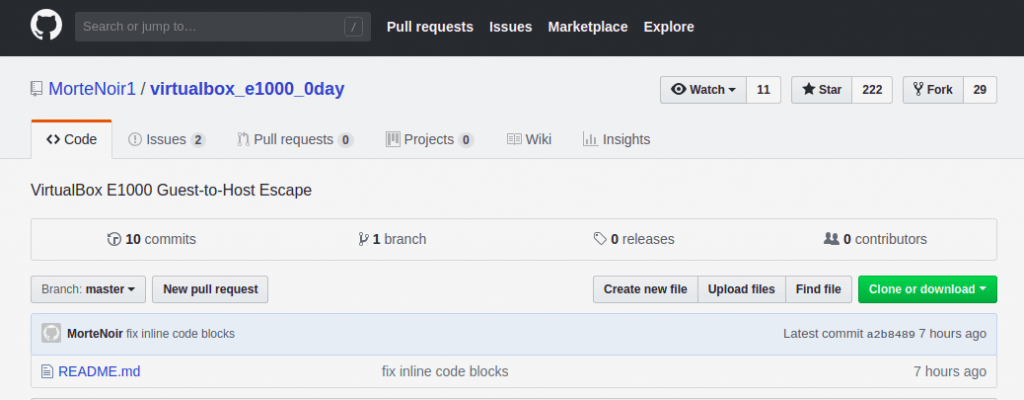This screenshot has width=1024, height=400.
Task: Fork this repository
Action: [x=933, y=90]
